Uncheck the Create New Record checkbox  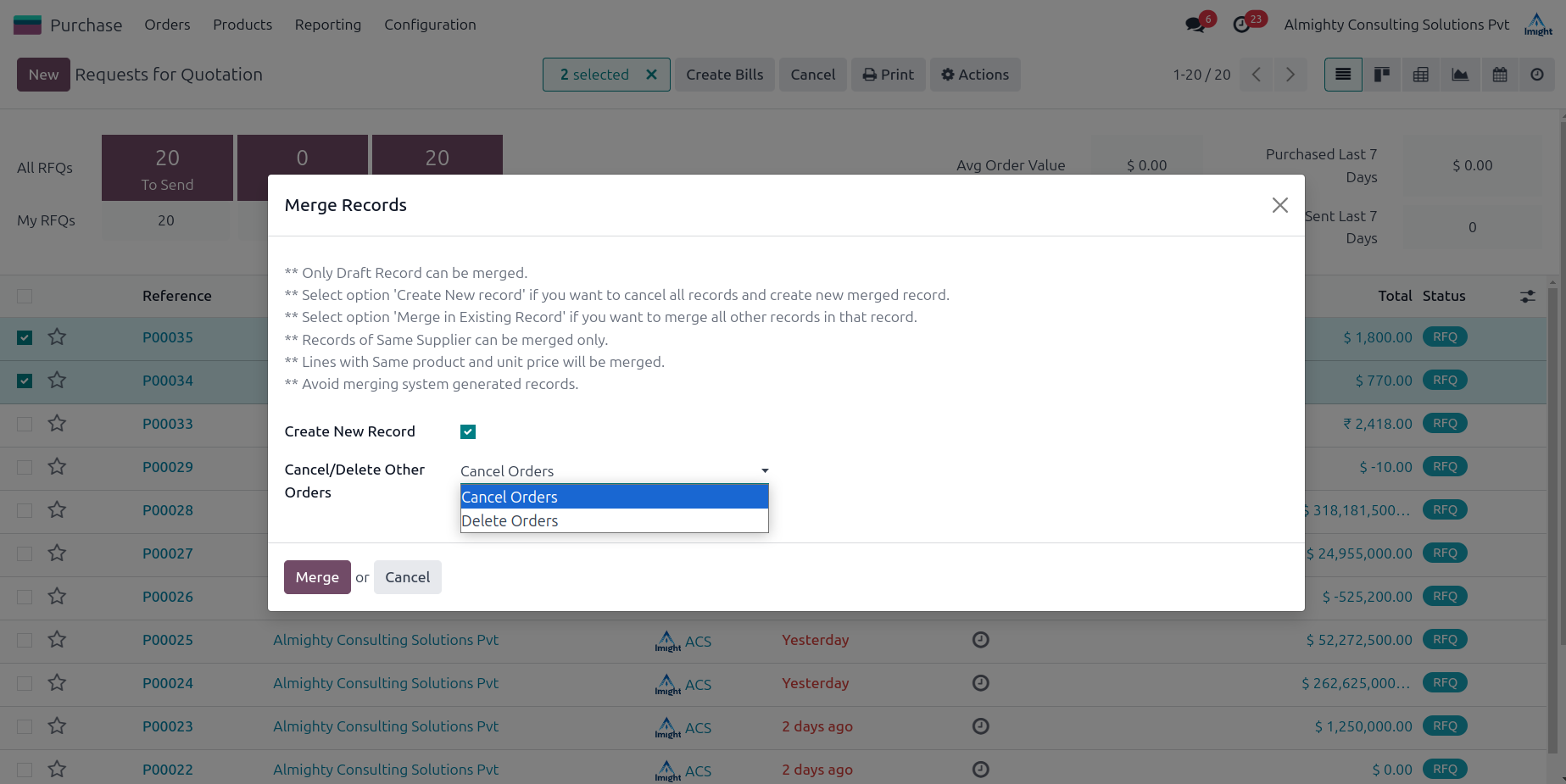pyautogui.click(x=468, y=431)
